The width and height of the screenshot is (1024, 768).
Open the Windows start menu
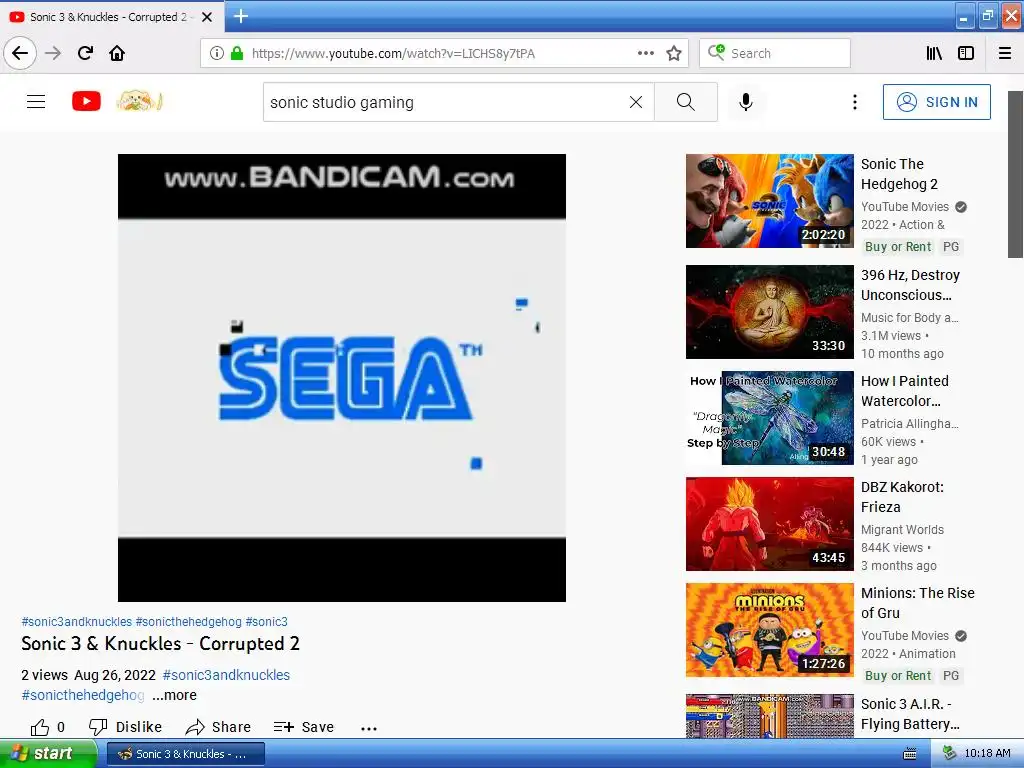48,753
